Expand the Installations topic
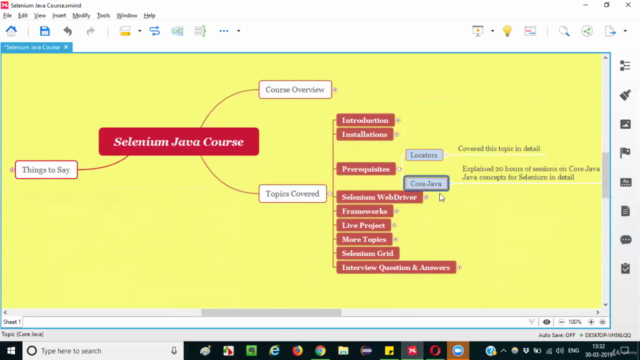The height and width of the screenshot is (360, 640). 396,134
